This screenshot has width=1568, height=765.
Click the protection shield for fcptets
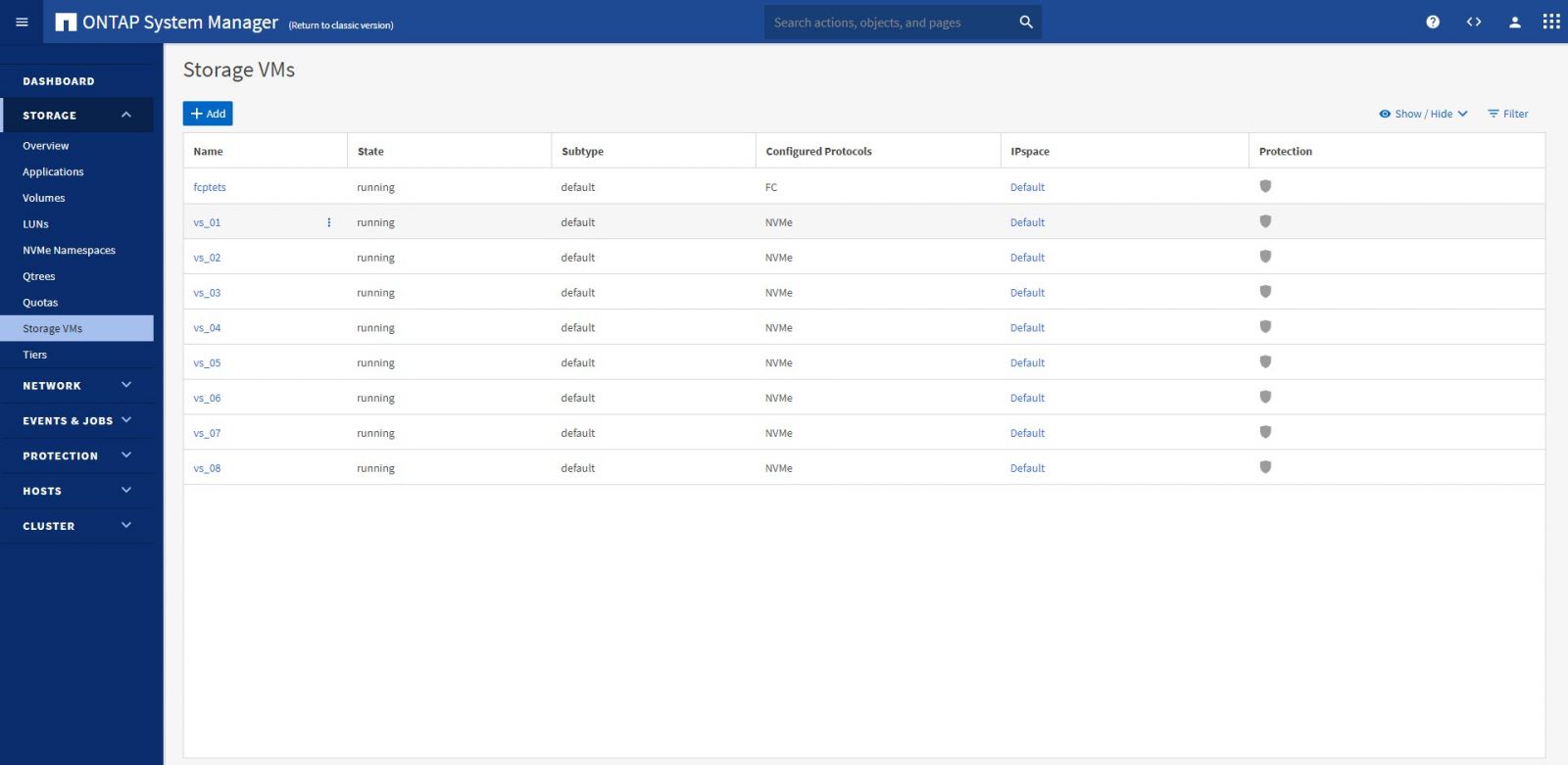pyautogui.click(x=1265, y=186)
